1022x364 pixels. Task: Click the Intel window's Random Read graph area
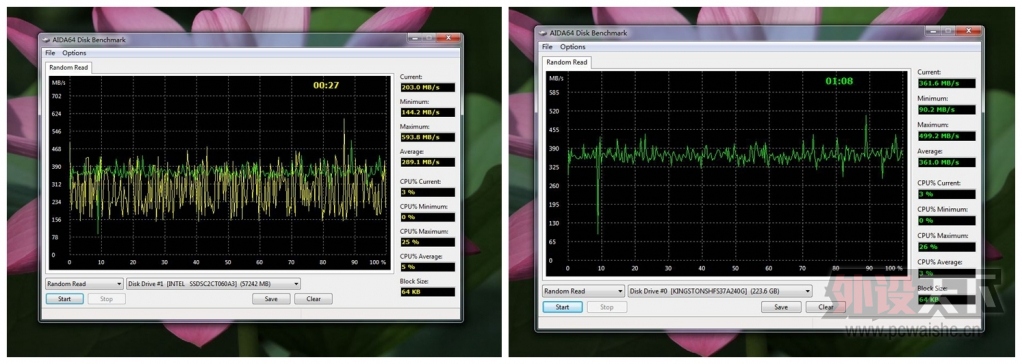pos(220,172)
